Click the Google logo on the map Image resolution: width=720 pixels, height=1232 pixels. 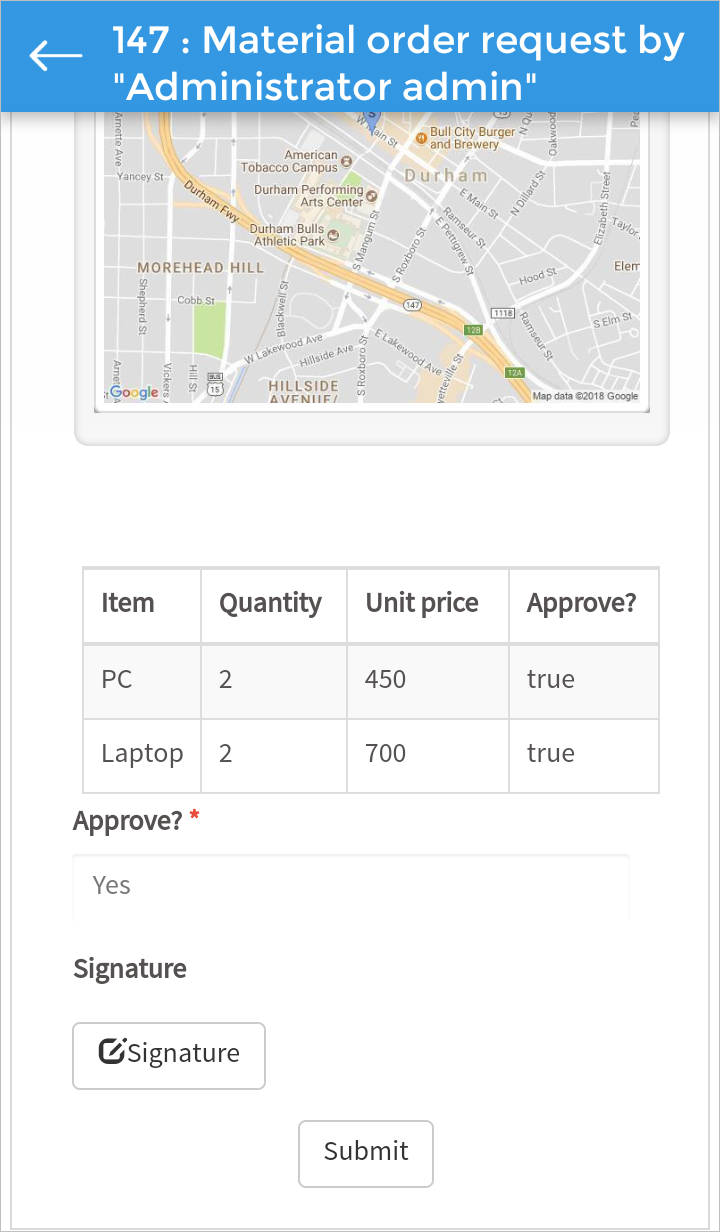(x=134, y=393)
